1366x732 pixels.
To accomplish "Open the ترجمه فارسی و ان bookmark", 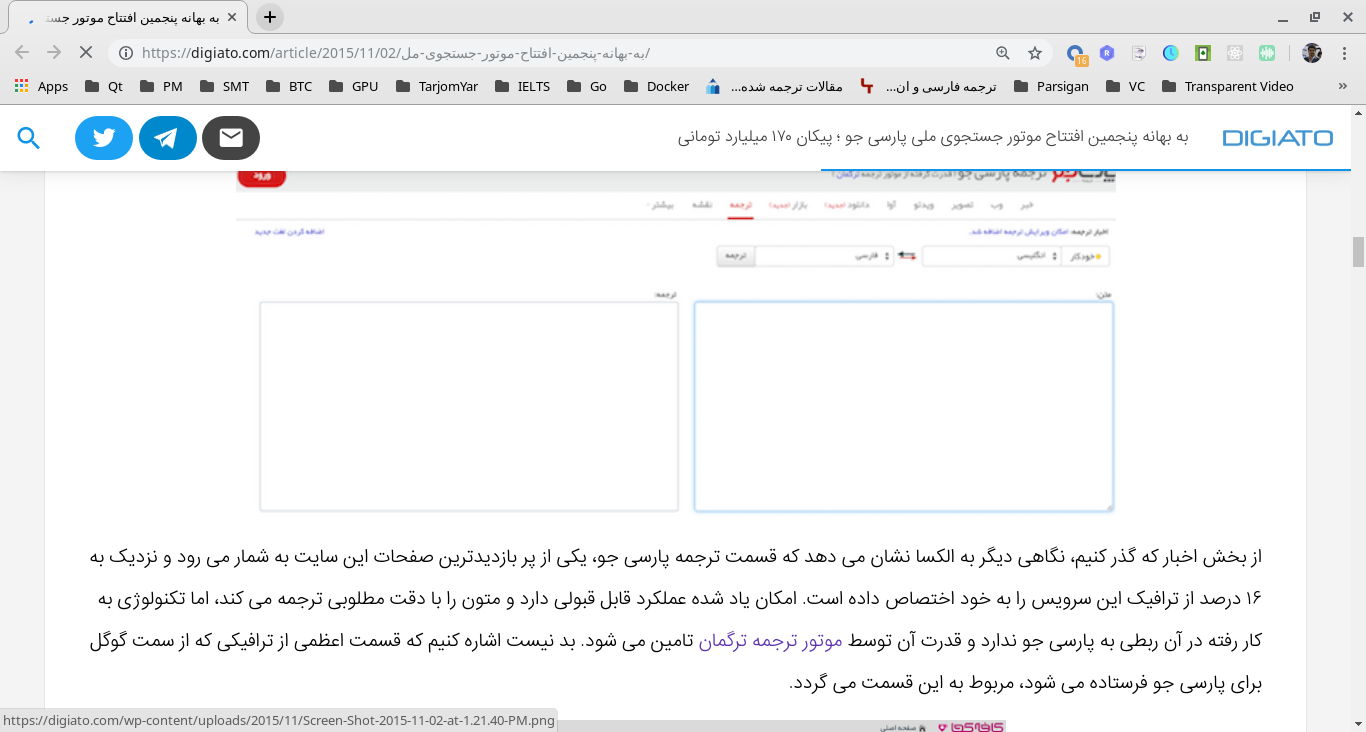I will (929, 86).
